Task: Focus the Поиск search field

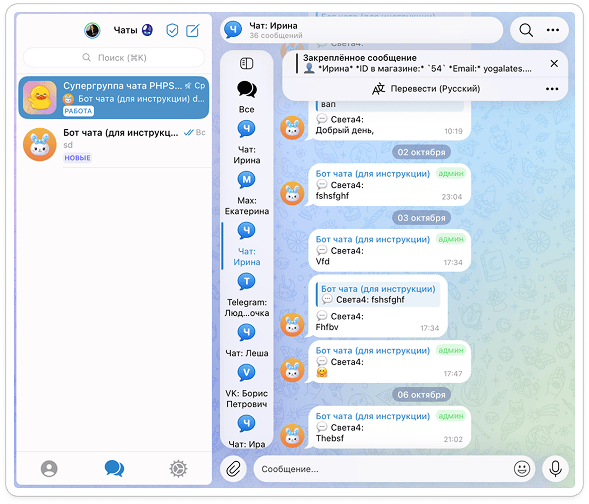Action: tap(114, 57)
